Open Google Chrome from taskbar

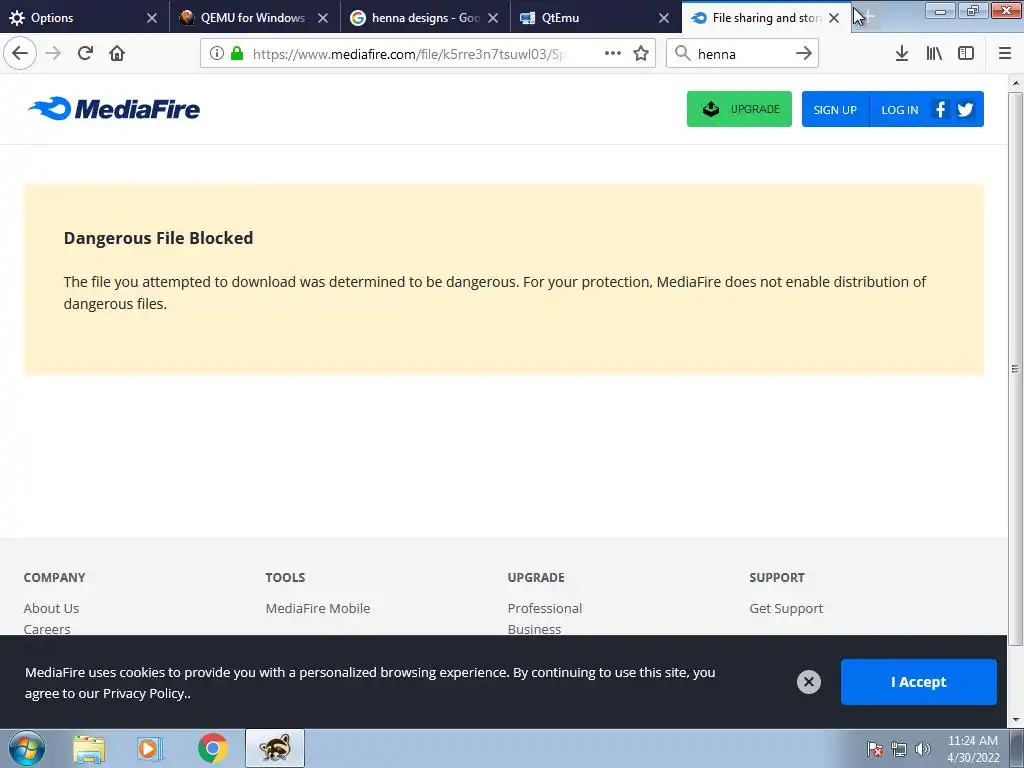[x=212, y=748]
